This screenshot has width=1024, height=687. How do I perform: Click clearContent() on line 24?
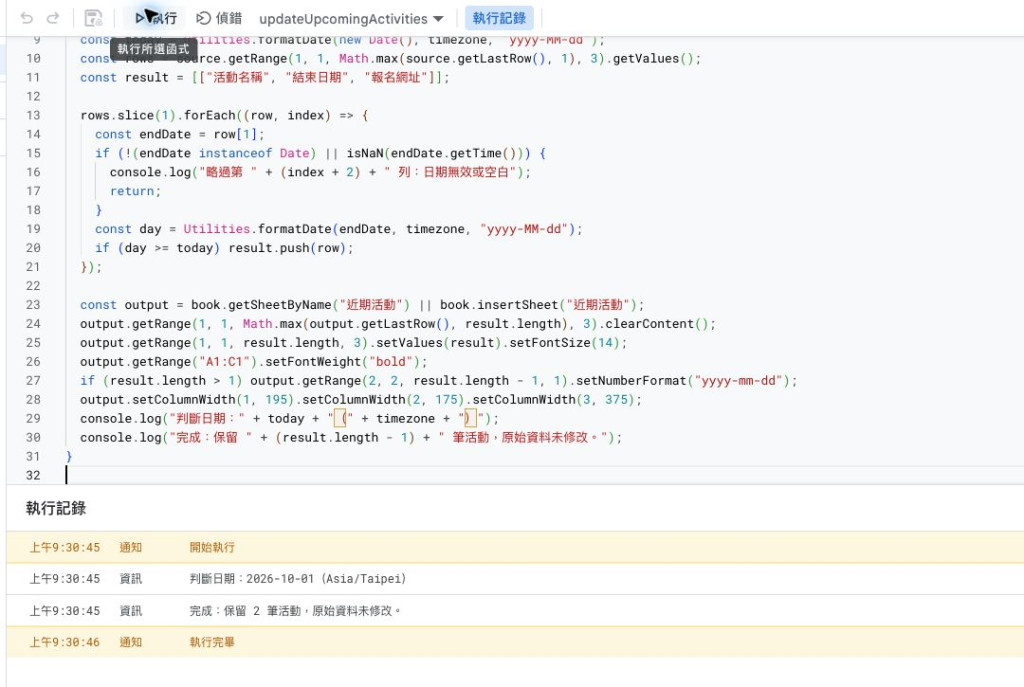[656, 324]
